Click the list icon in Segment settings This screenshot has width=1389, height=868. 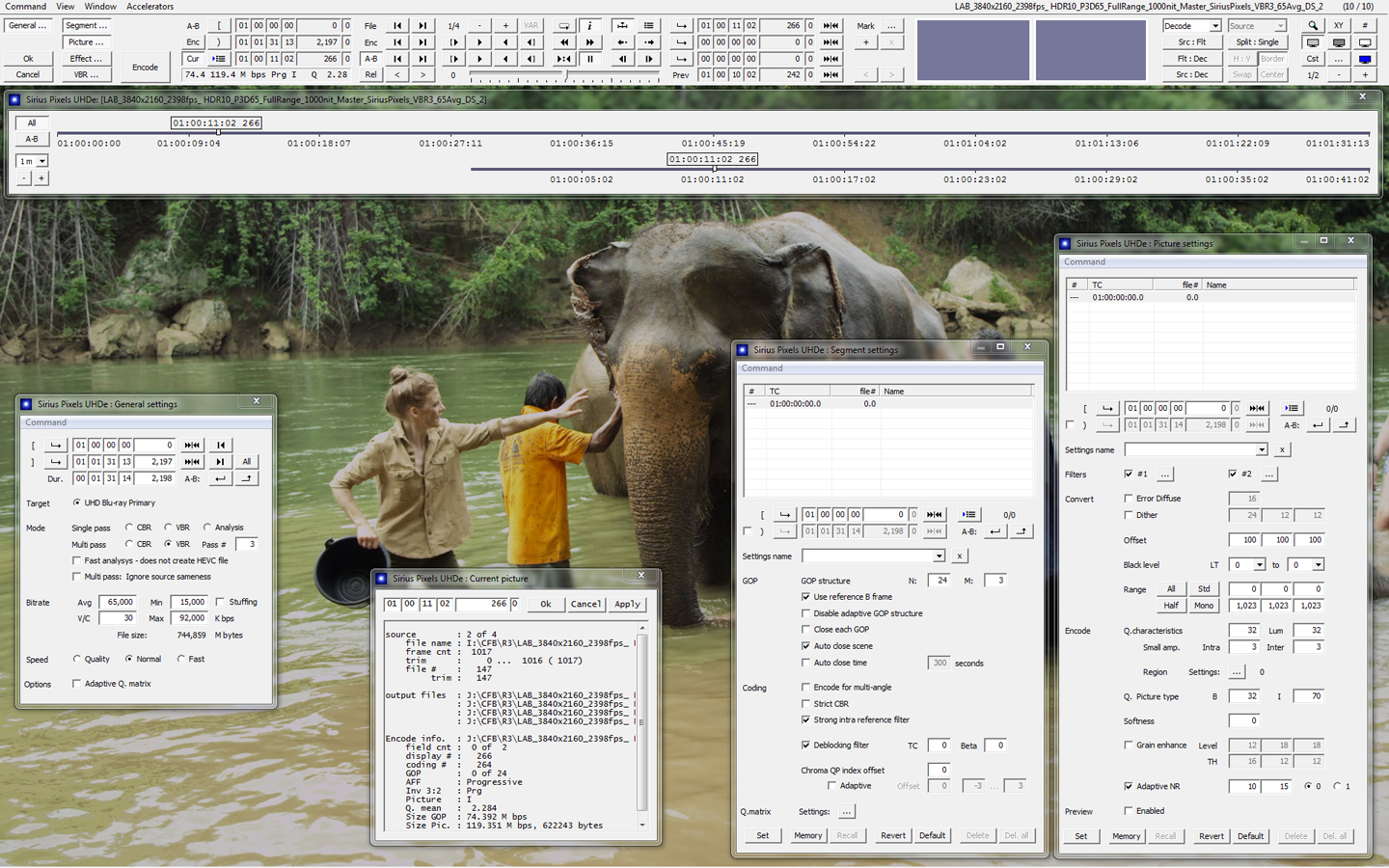[969, 514]
